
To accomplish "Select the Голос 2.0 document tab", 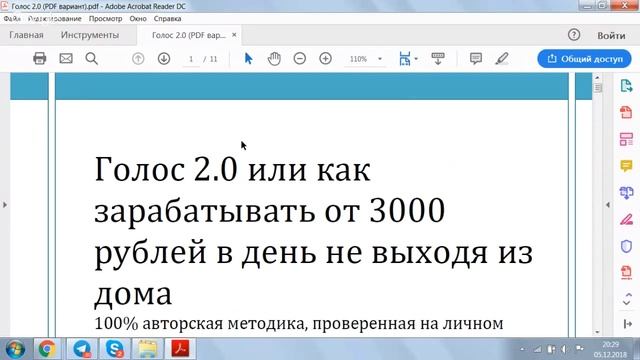I will click(x=188, y=36).
